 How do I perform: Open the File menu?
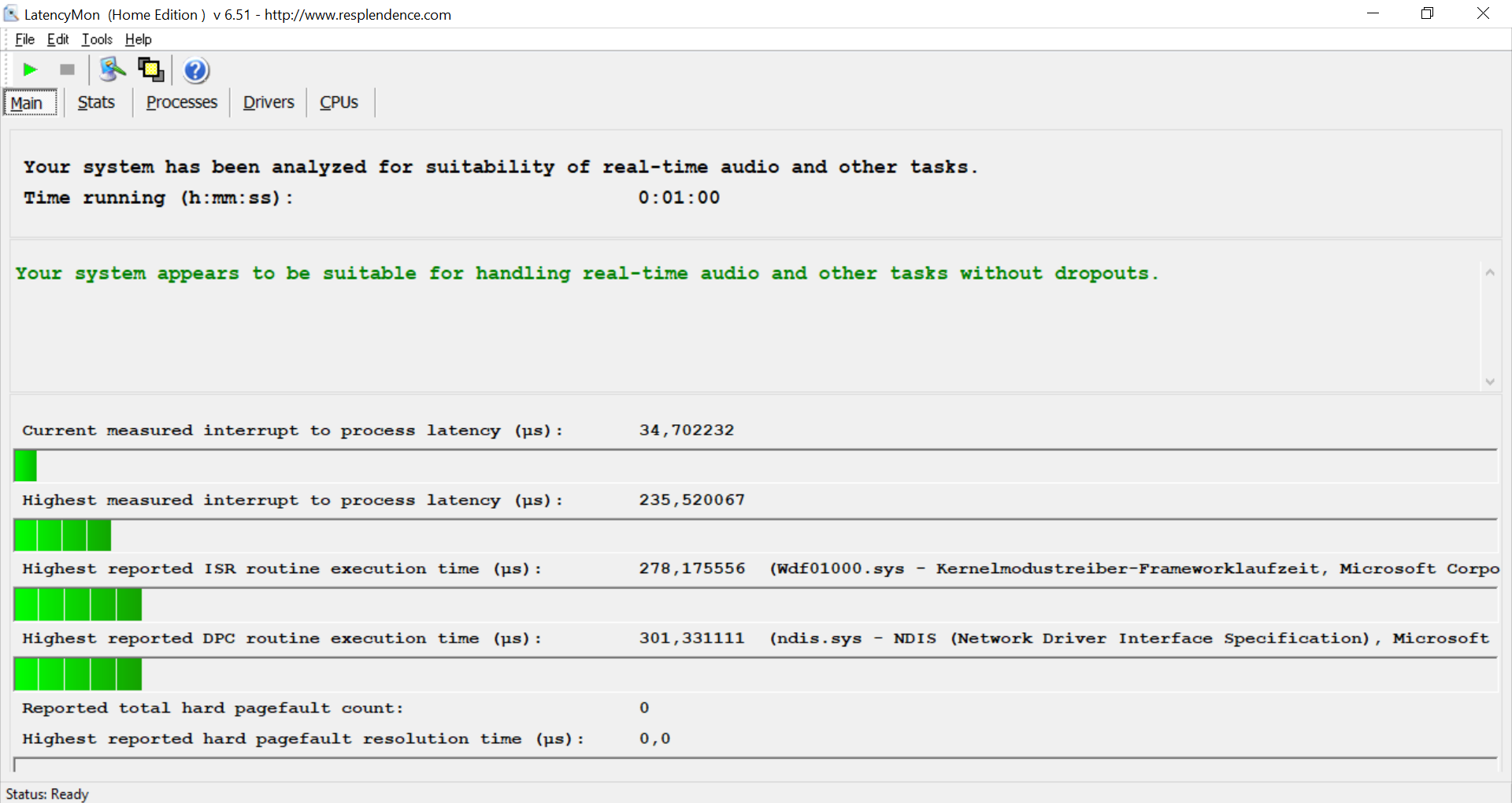[x=24, y=39]
